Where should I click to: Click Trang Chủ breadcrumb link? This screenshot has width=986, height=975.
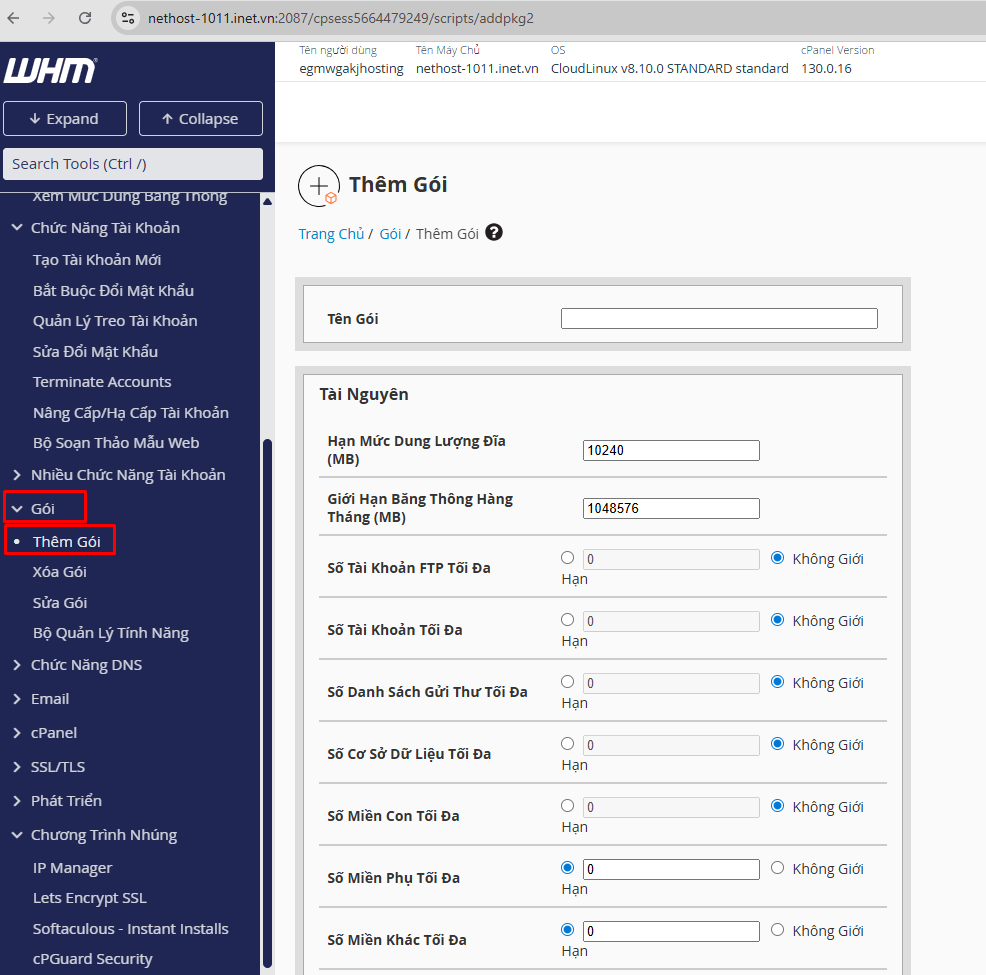coord(331,234)
